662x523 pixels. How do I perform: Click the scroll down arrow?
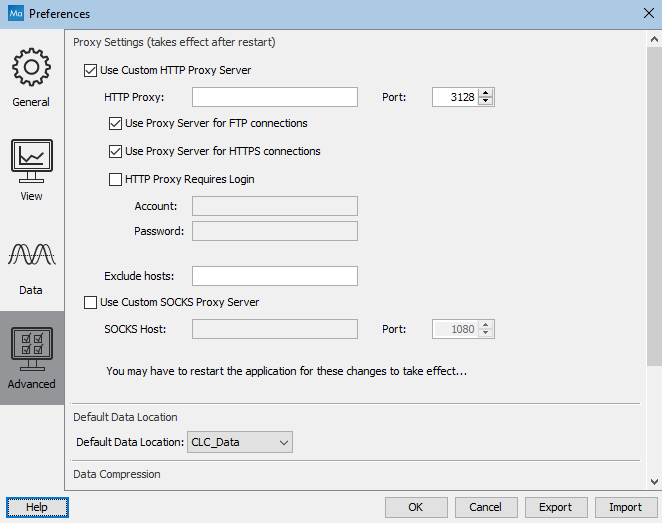click(654, 482)
